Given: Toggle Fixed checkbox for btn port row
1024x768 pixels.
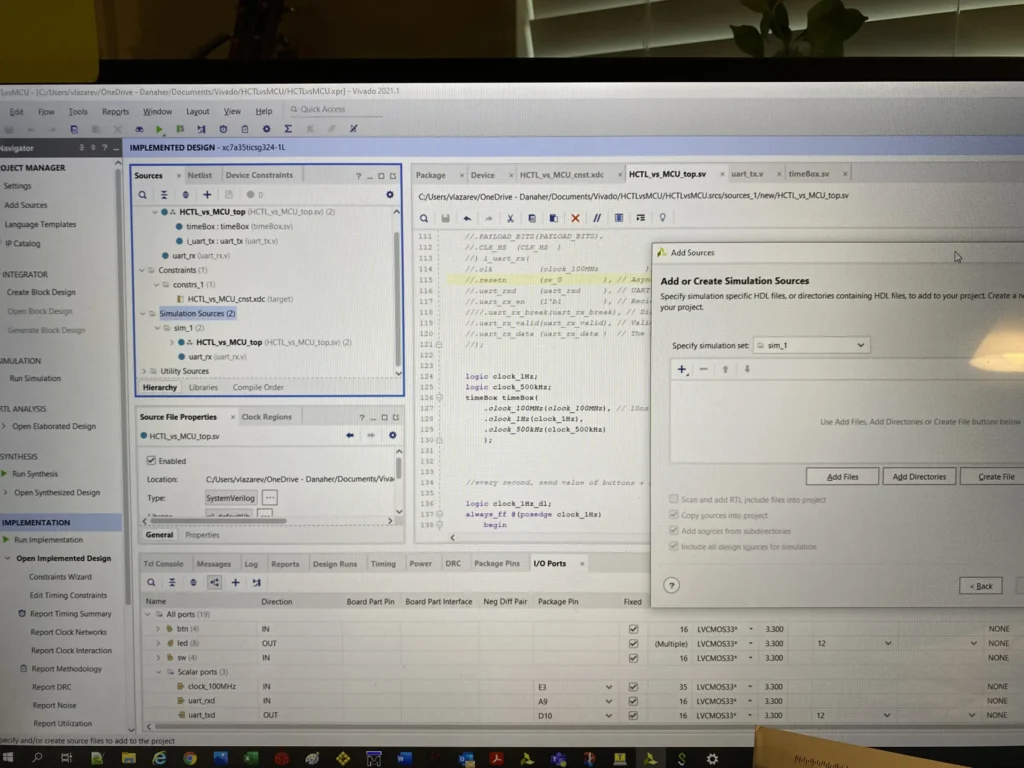Looking at the screenshot, I should pos(633,629).
